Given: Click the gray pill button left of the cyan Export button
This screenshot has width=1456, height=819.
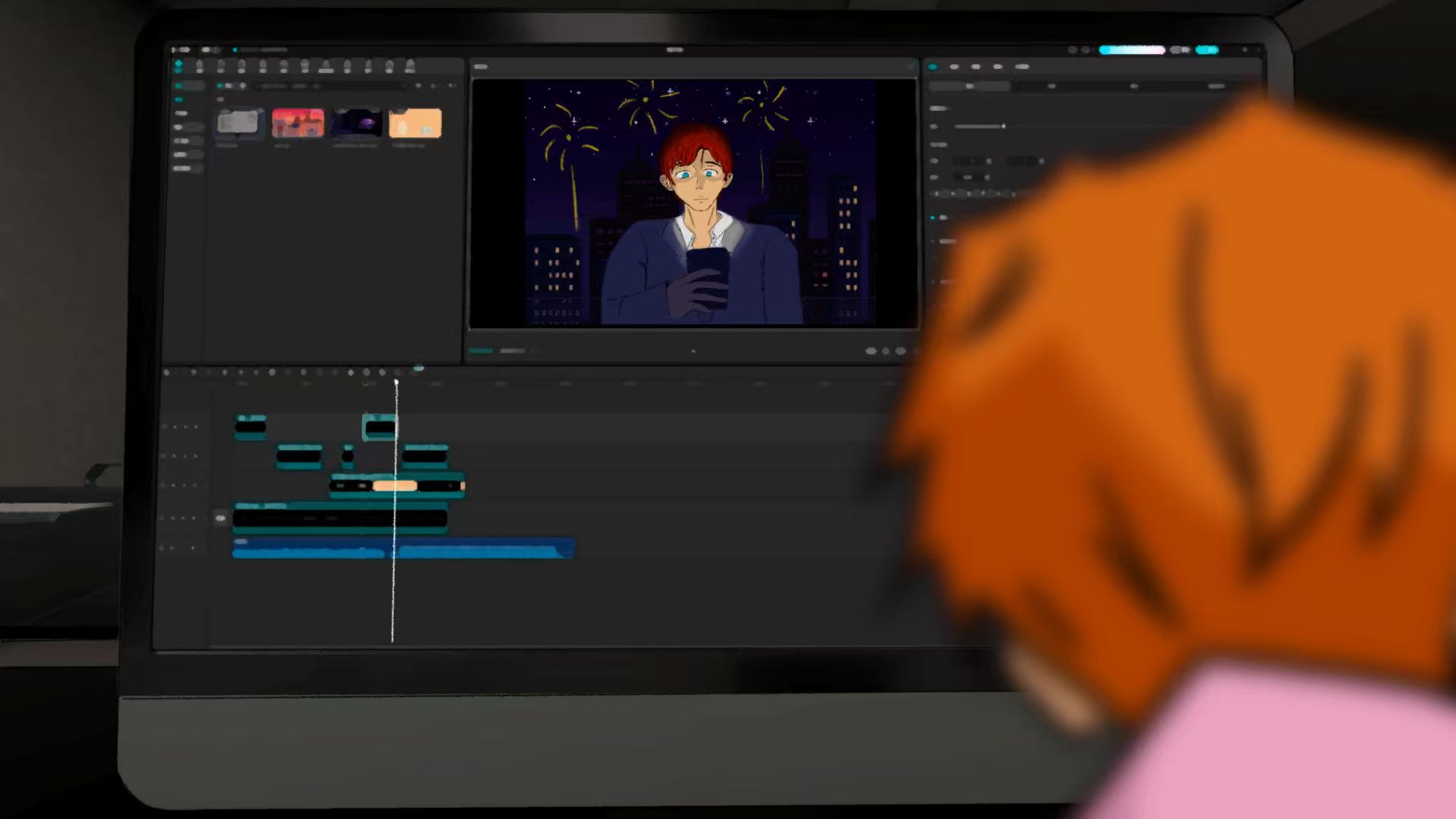Looking at the screenshot, I should [1180, 50].
